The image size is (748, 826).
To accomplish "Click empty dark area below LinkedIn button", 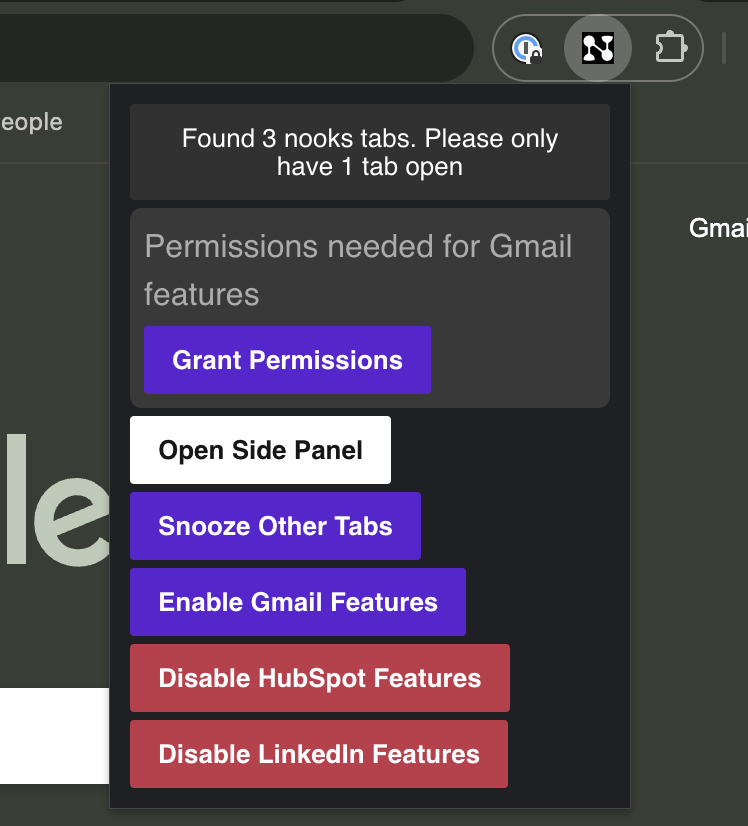I will [370, 798].
